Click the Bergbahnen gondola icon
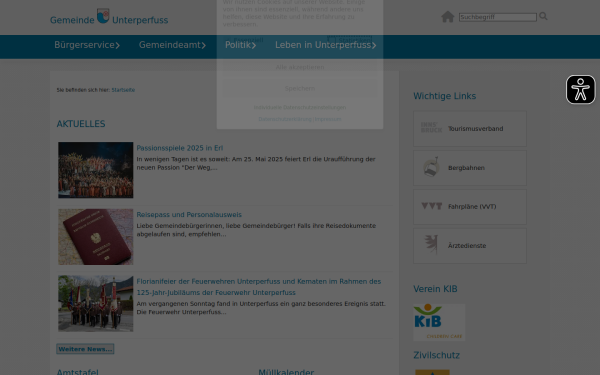600x375 pixels. (431, 167)
